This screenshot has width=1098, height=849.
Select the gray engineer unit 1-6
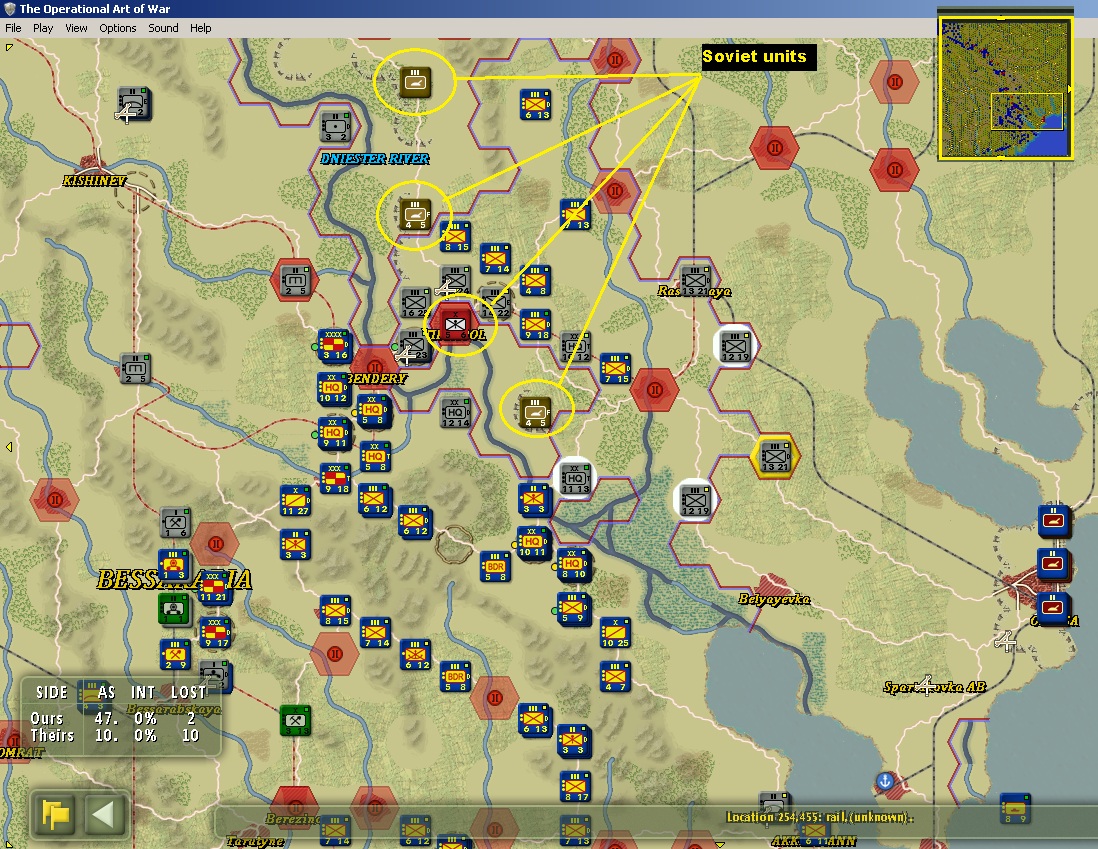174,523
